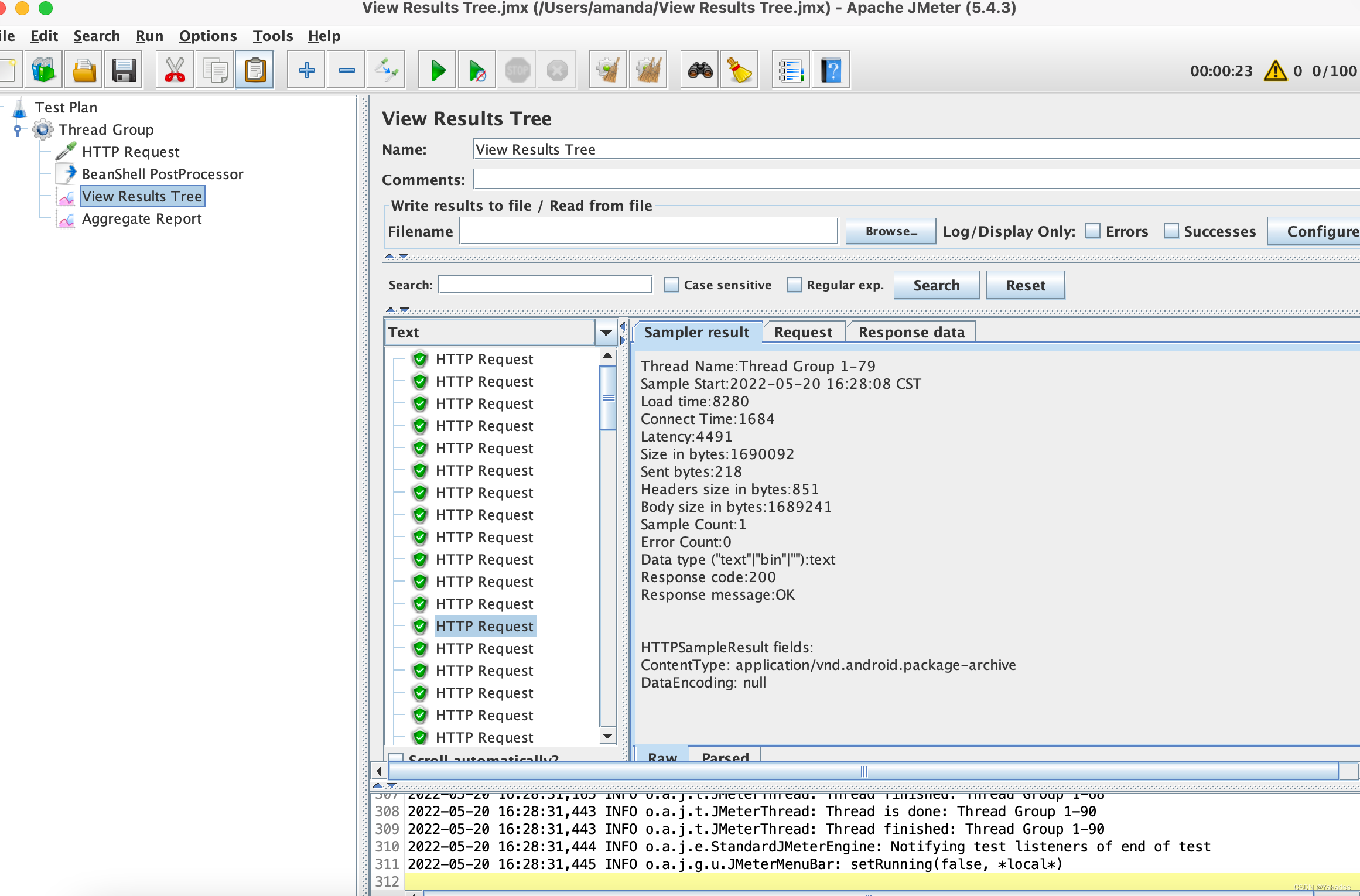
Task: Select the Raw sub-tab
Action: click(x=662, y=755)
